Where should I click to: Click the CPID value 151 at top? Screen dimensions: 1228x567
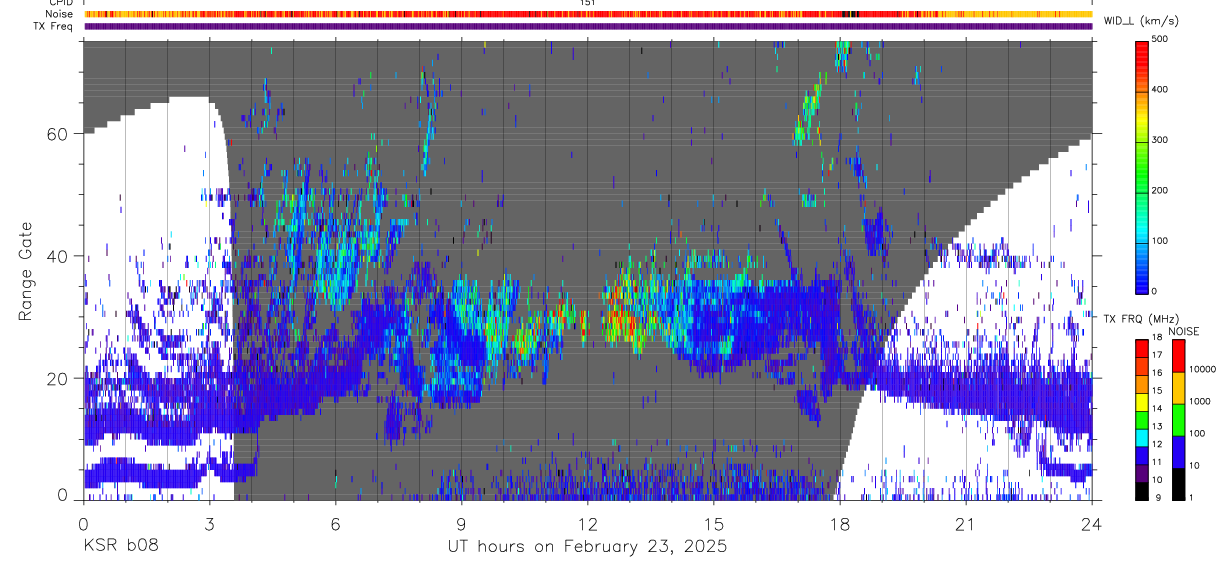pos(587,3)
